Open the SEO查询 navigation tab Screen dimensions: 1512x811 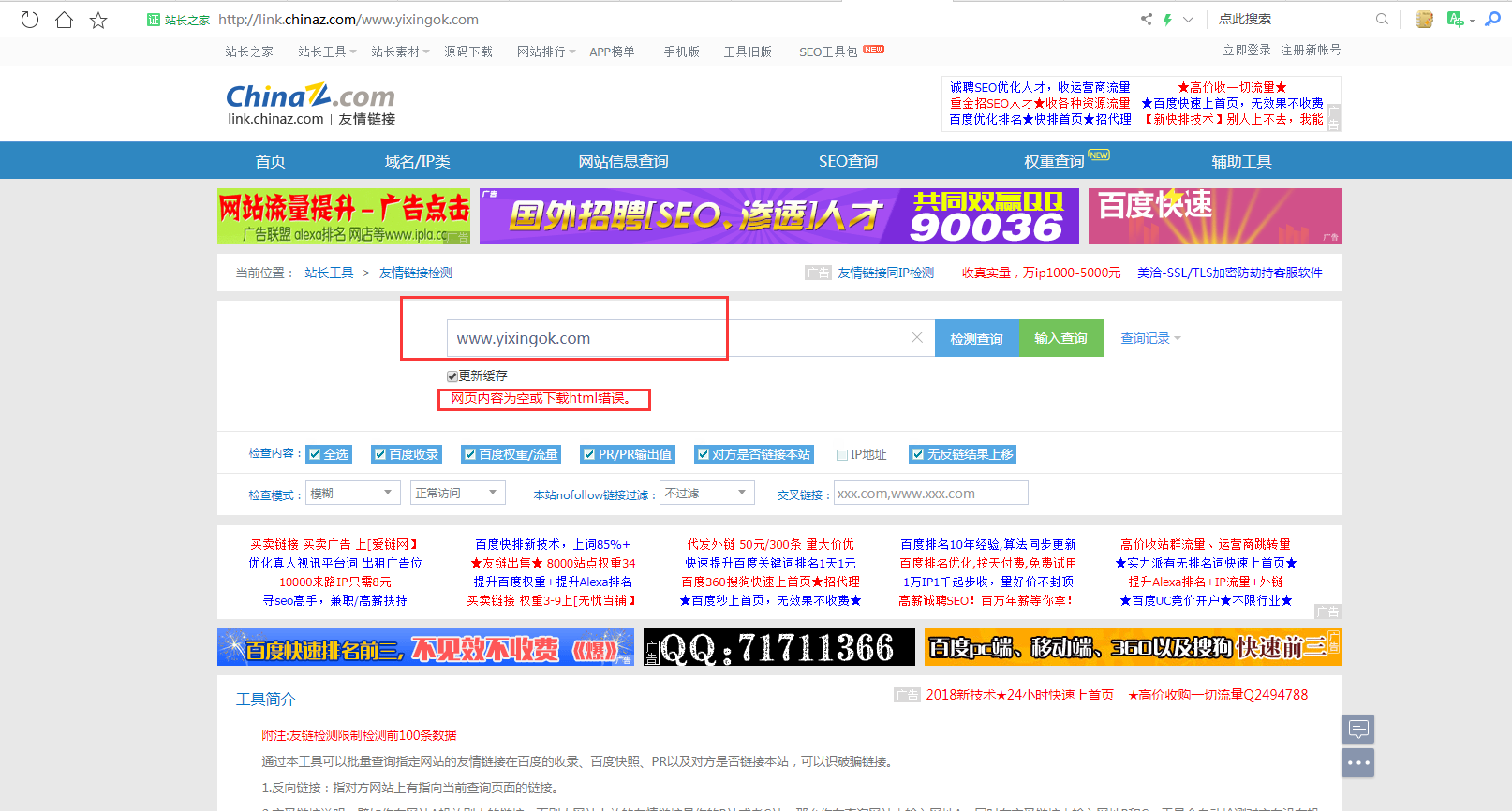coord(848,161)
